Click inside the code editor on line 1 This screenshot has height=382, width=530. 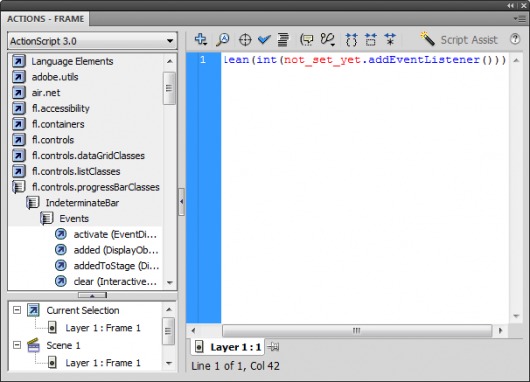tap(365, 60)
